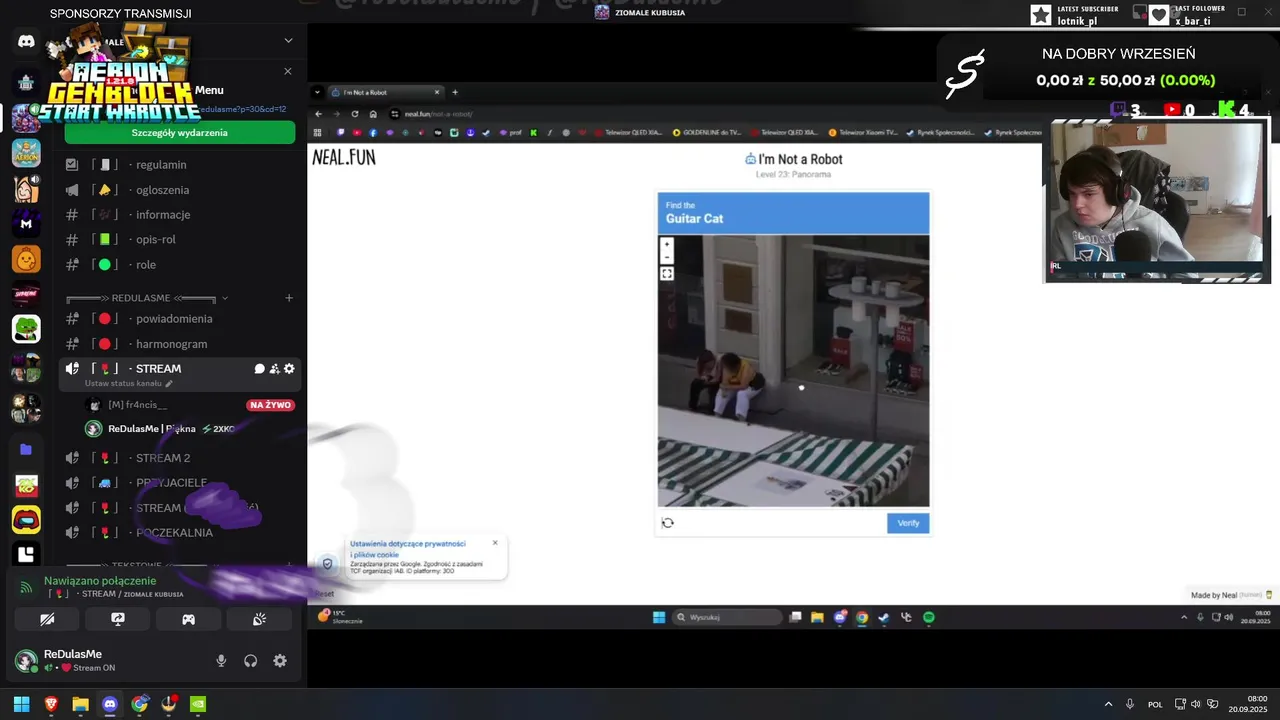This screenshot has height=720, width=1280.
Task: Reload the captcha challenge
Action: pyautogui.click(x=668, y=523)
